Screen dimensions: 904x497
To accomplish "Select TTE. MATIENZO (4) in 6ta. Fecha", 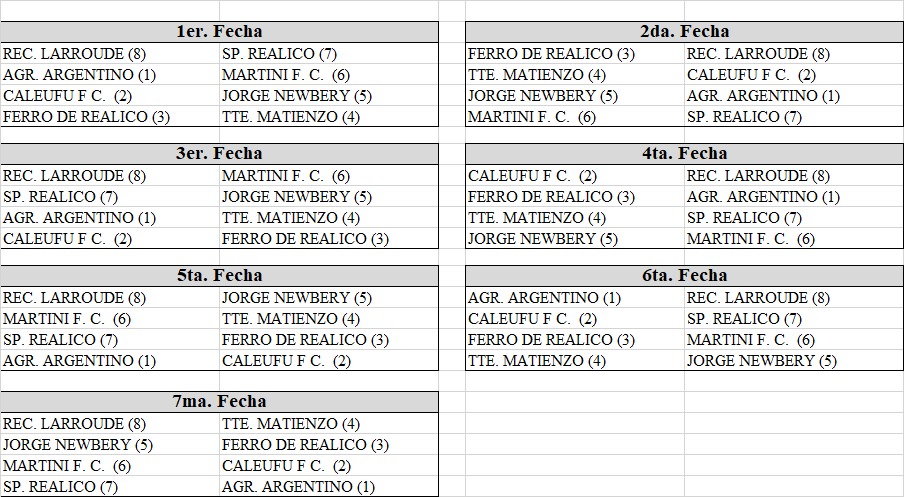I will pyautogui.click(x=537, y=361).
